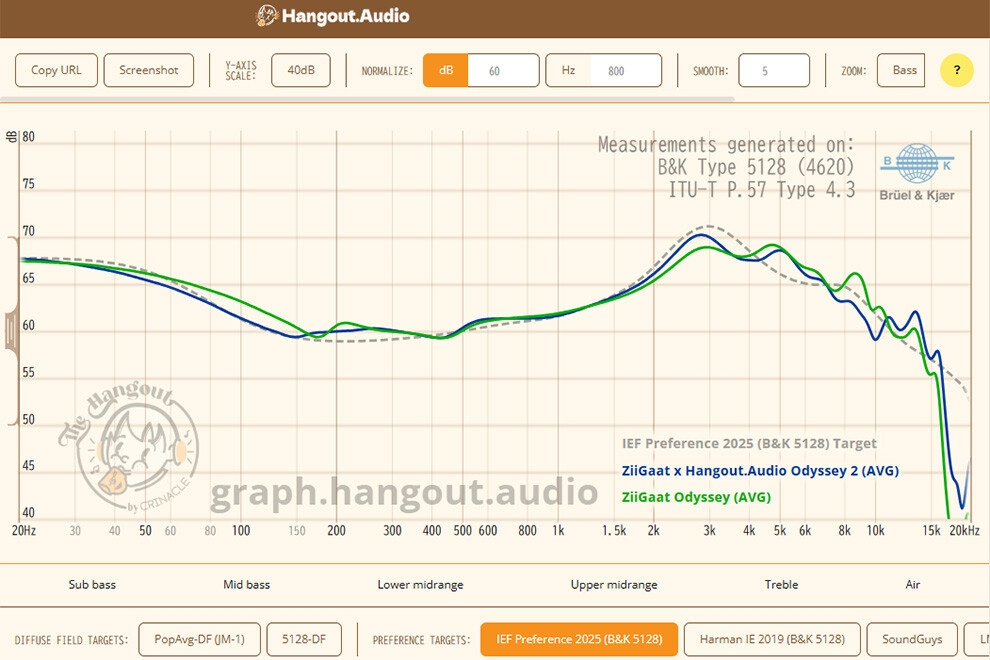Take a graph Screenshot
The height and width of the screenshot is (660, 990).
coord(148,70)
